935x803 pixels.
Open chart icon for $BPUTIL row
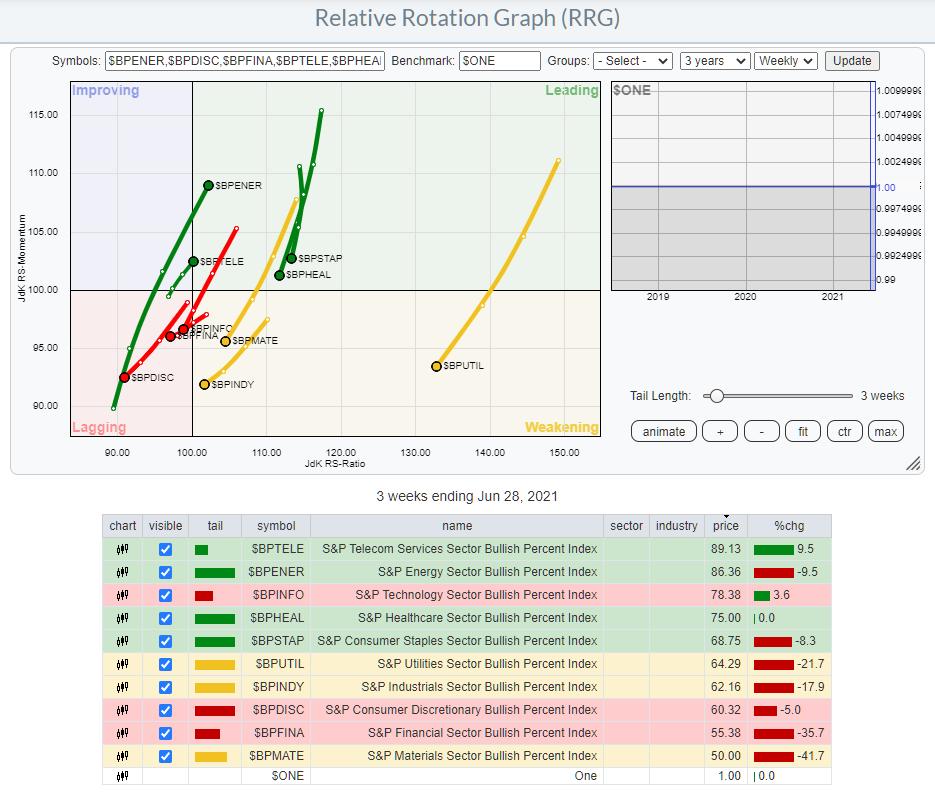coord(123,664)
